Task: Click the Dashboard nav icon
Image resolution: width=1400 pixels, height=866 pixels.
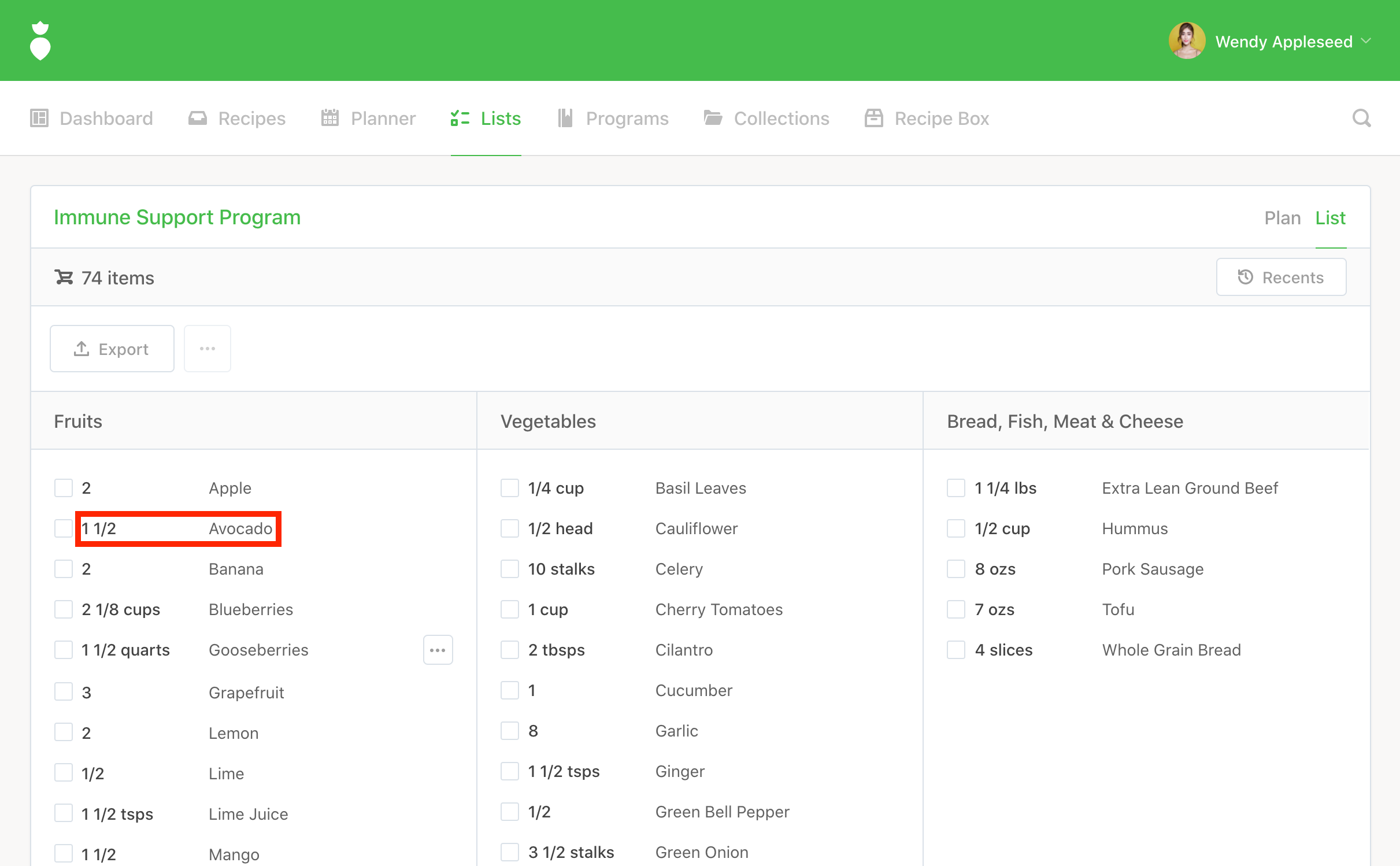Action: tap(39, 118)
